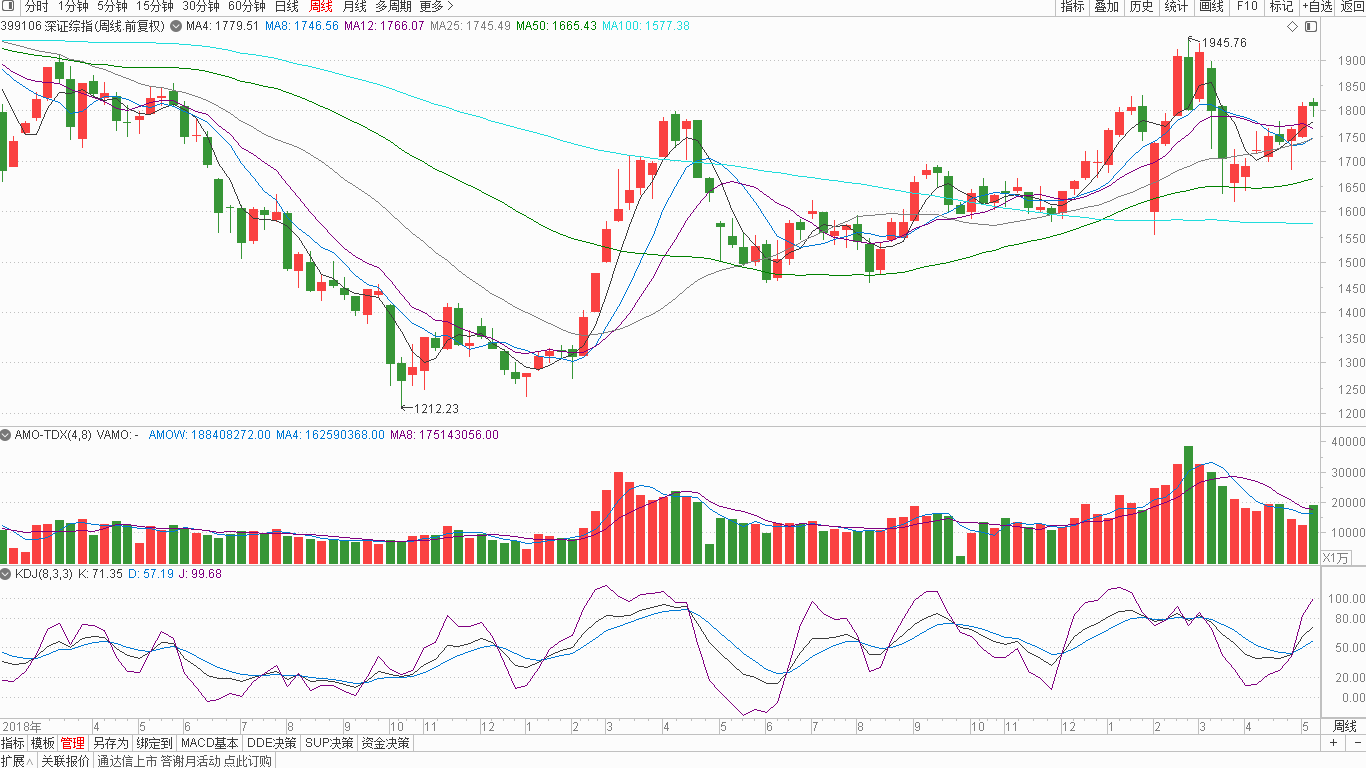This screenshot has width=1366, height=768.
Task: Open the AMO-TDX indicator dropdown arrow
Action: [x=6, y=435]
